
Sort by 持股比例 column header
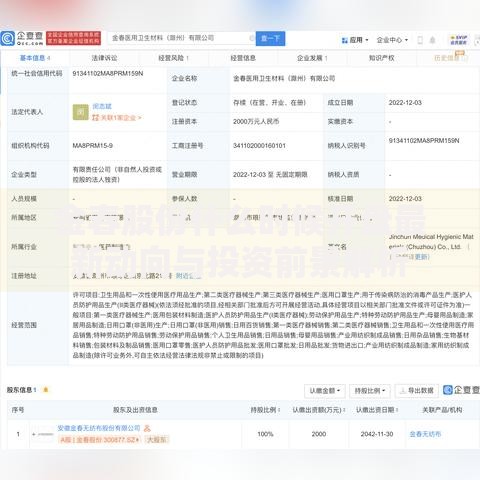(265, 410)
